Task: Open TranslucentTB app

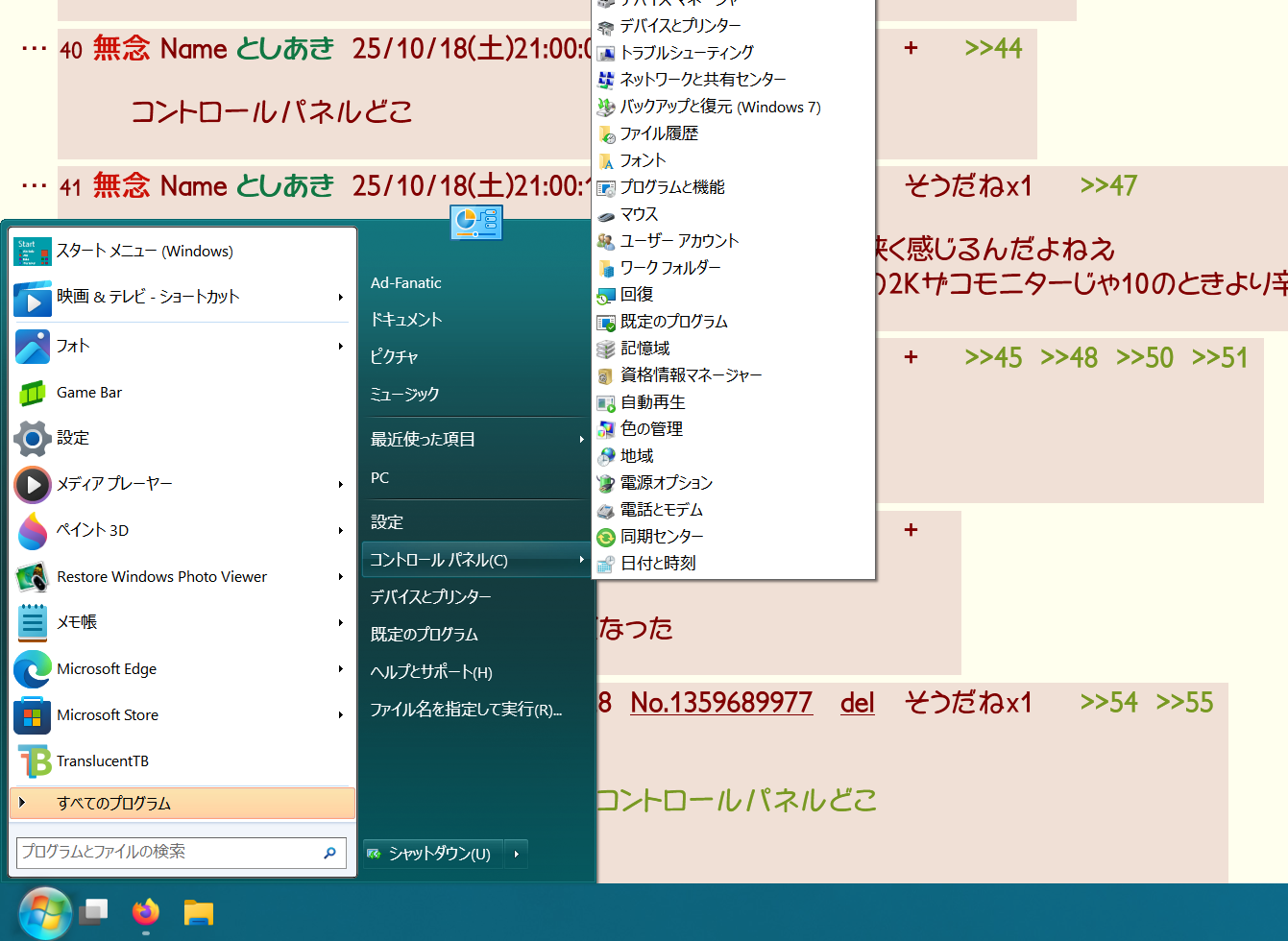Action: tap(102, 761)
